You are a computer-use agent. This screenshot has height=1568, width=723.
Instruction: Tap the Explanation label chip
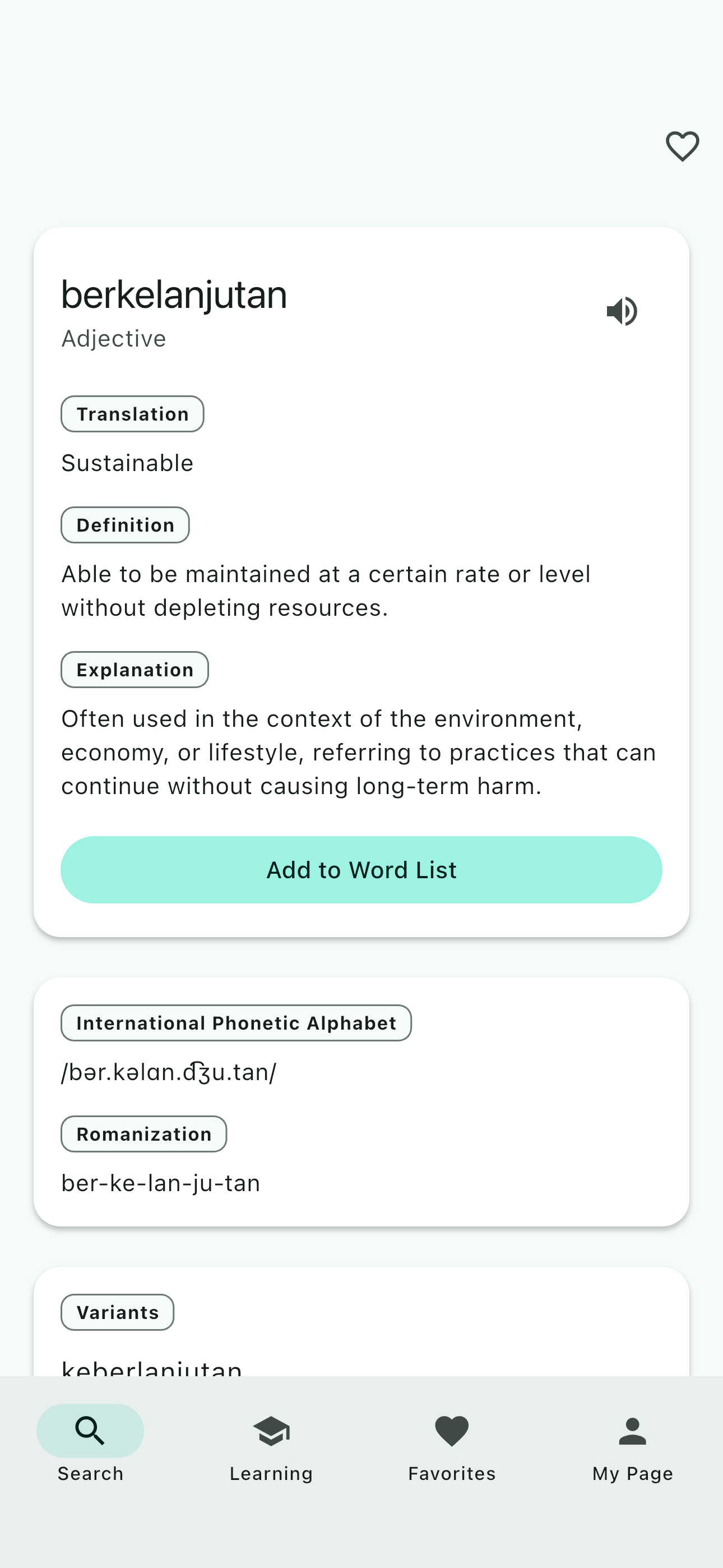135,670
